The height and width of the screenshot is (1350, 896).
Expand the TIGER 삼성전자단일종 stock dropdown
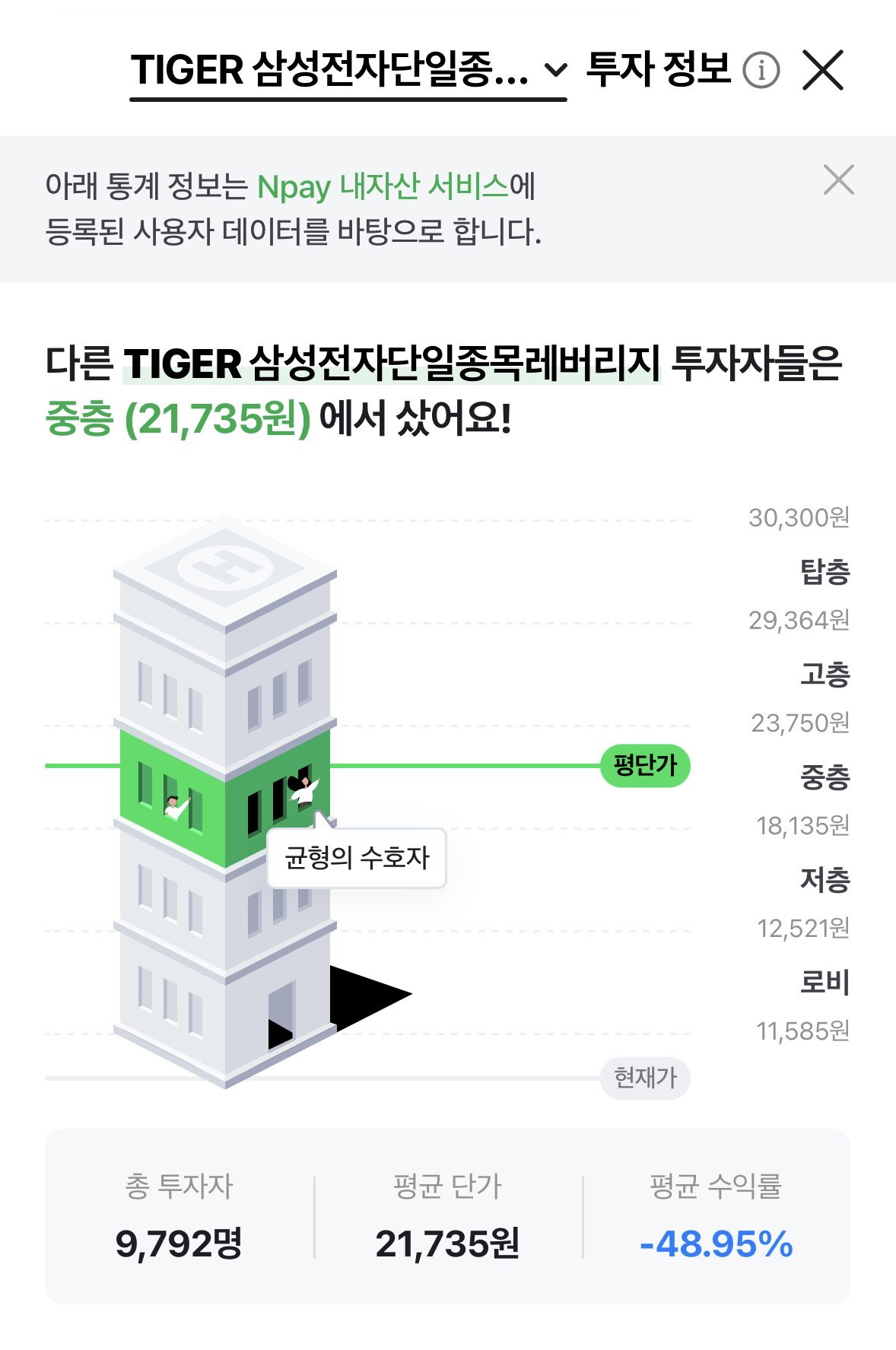coord(348,71)
